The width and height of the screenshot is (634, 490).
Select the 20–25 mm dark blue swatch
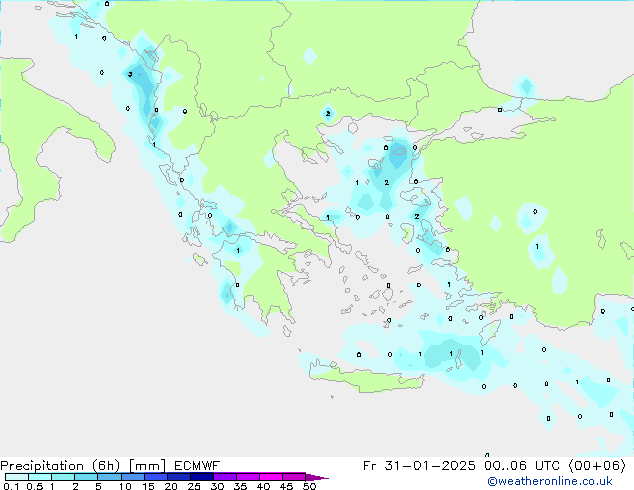click(179, 477)
